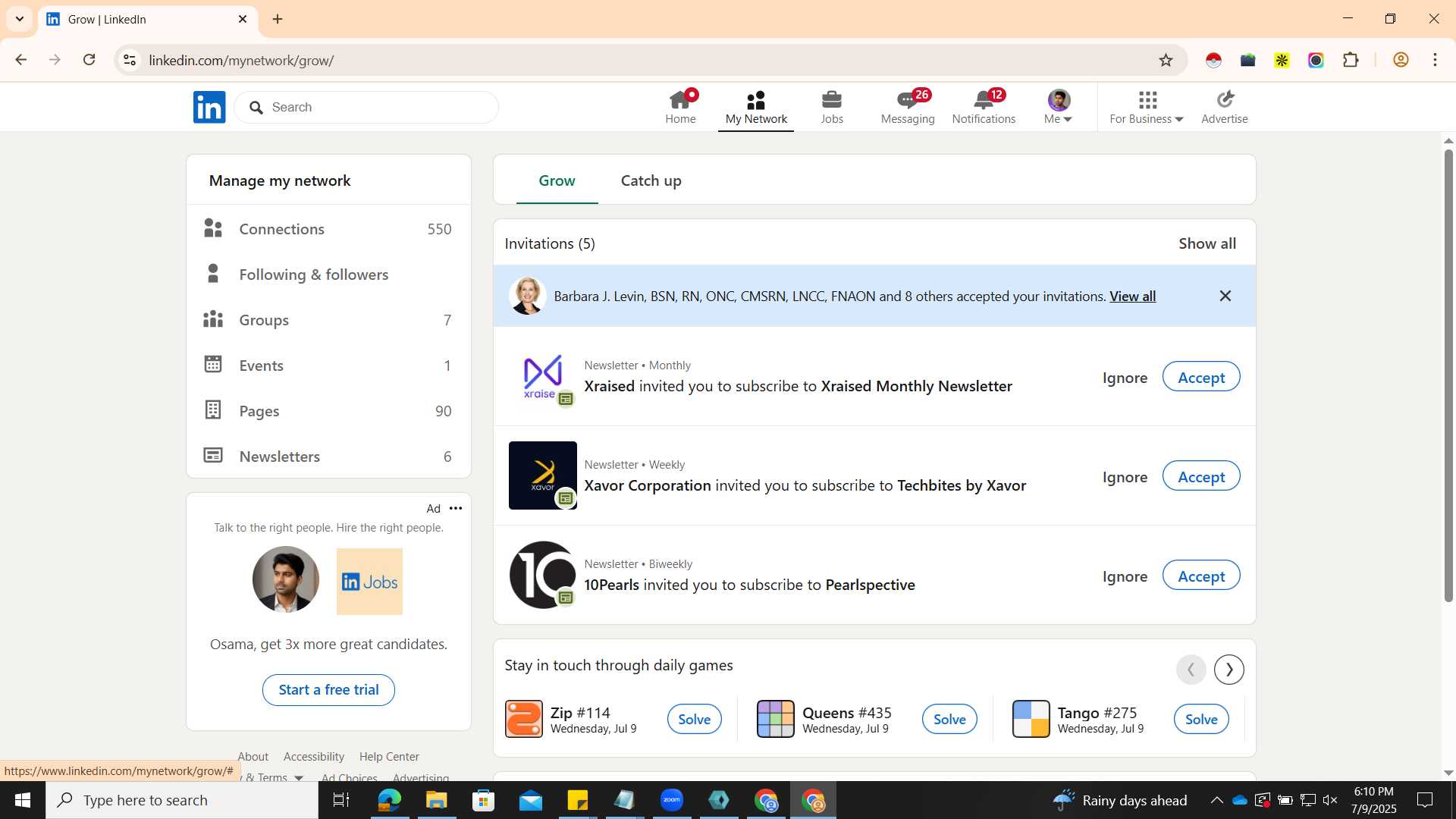Open Tango game icon
Image resolution: width=1456 pixels, height=819 pixels.
click(x=1031, y=719)
